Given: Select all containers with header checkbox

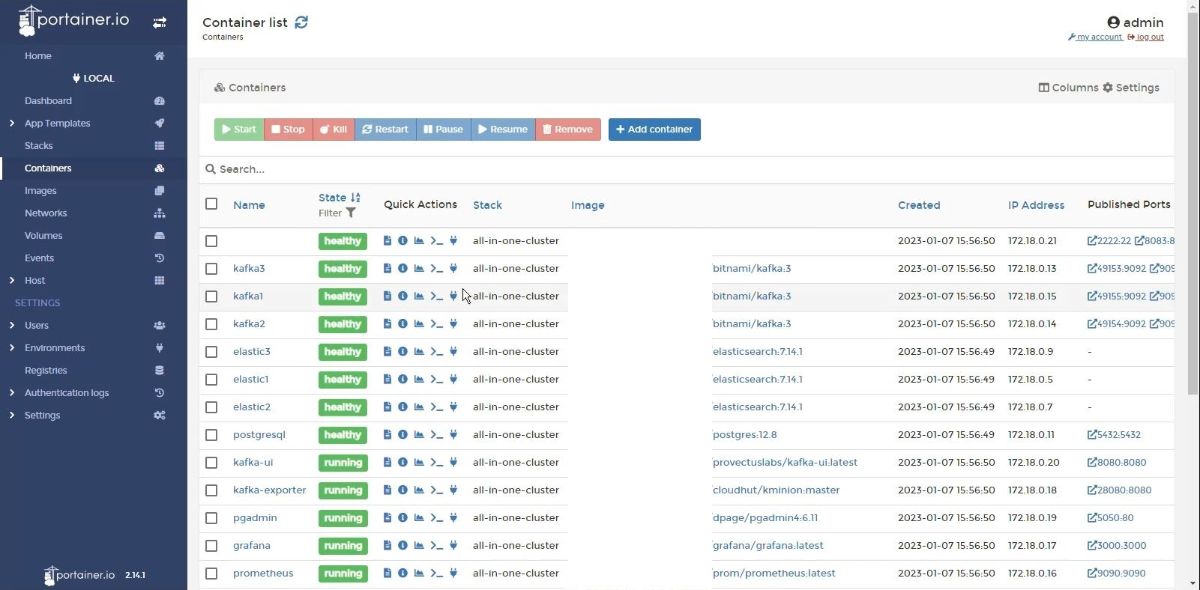Looking at the screenshot, I should pyautogui.click(x=211, y=204).
